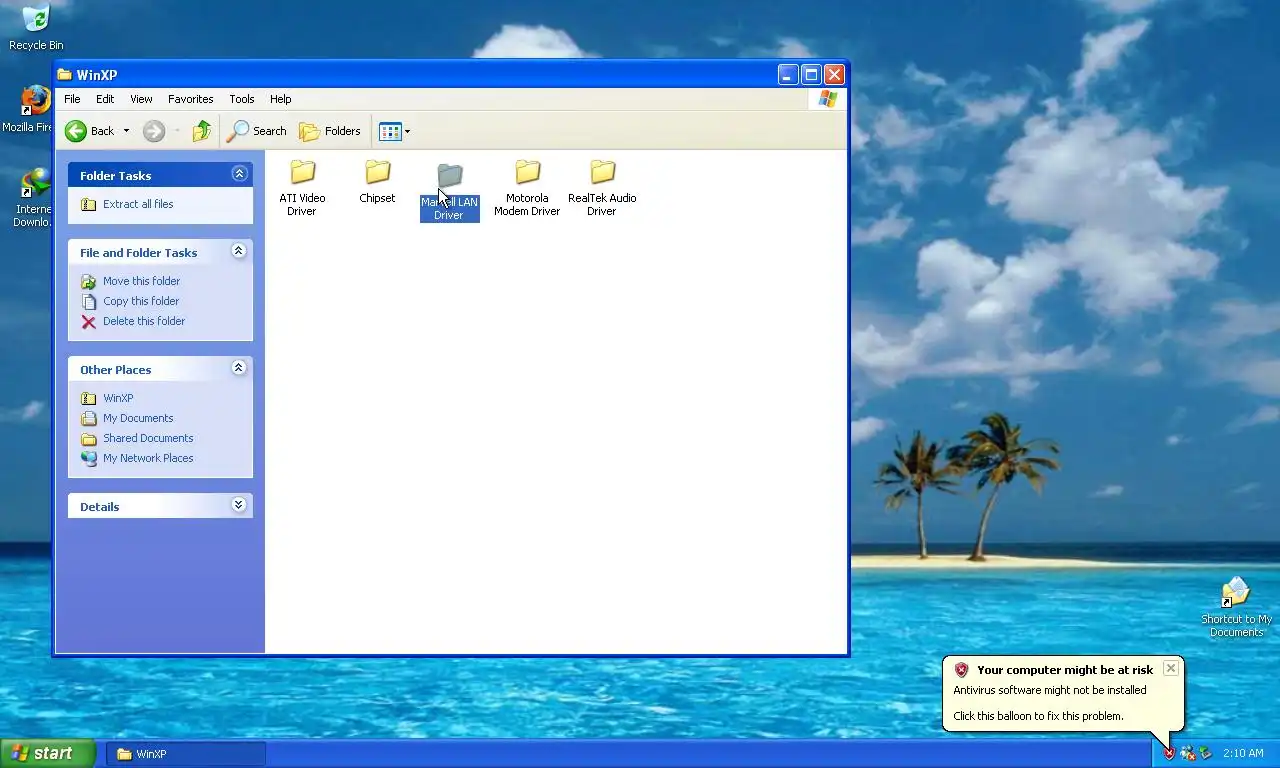
Task: Collapse the Other Places panel
Action: [239, 368]
